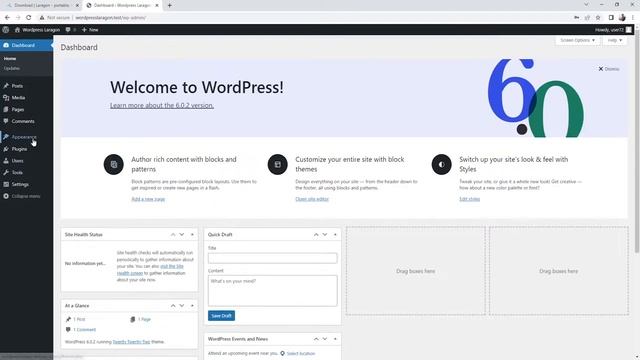This screenshot has width=640, height=360.
Task: Move At a Glance box down
Action: [182, 306]
